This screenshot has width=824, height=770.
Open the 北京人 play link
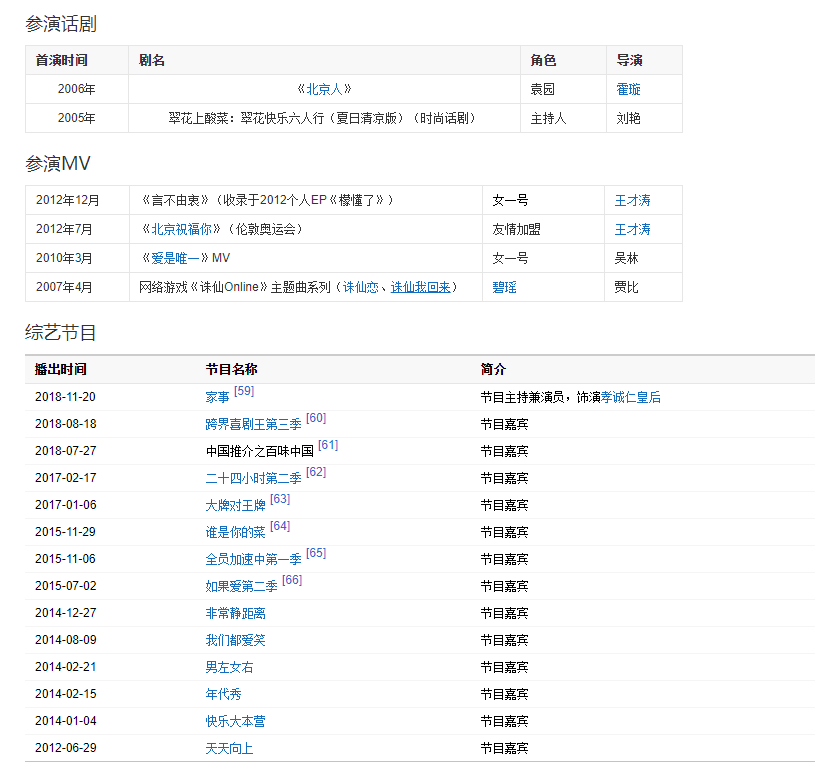click(x=324, y=89)
